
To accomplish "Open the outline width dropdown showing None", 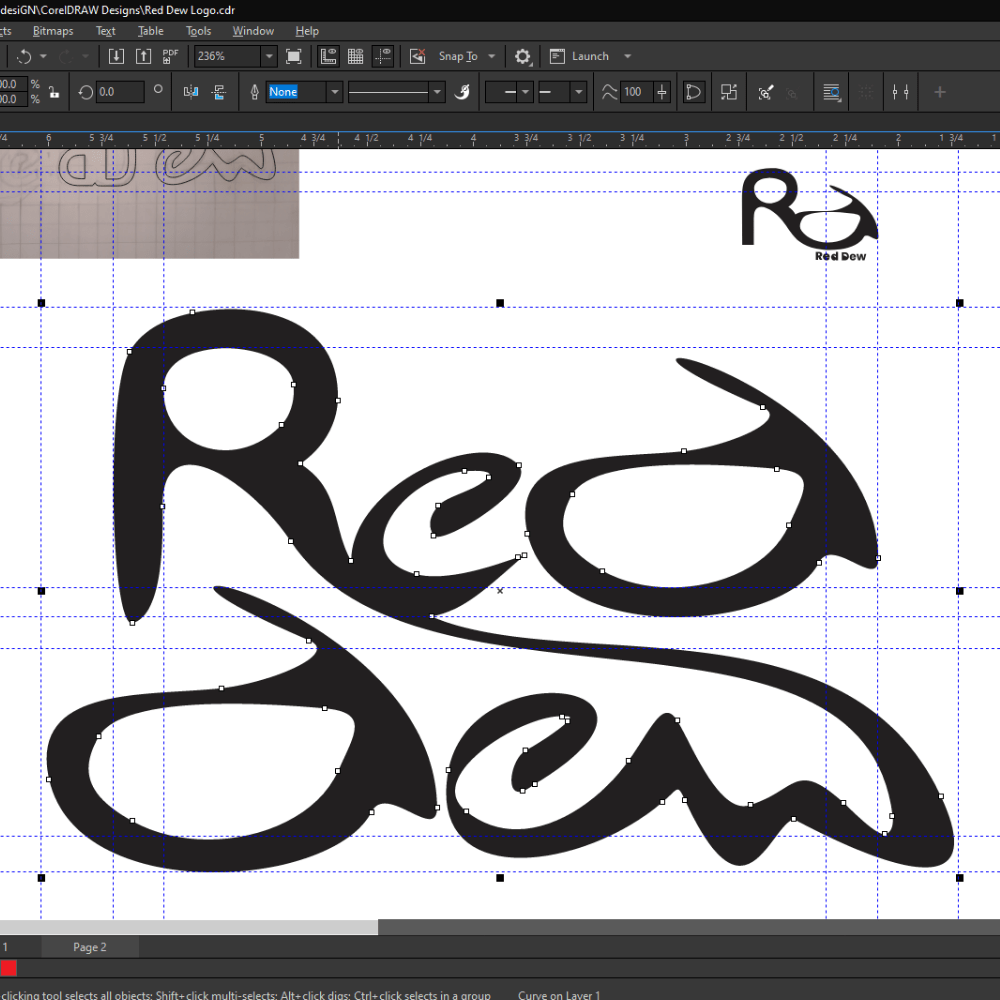I will click(335, 92).
